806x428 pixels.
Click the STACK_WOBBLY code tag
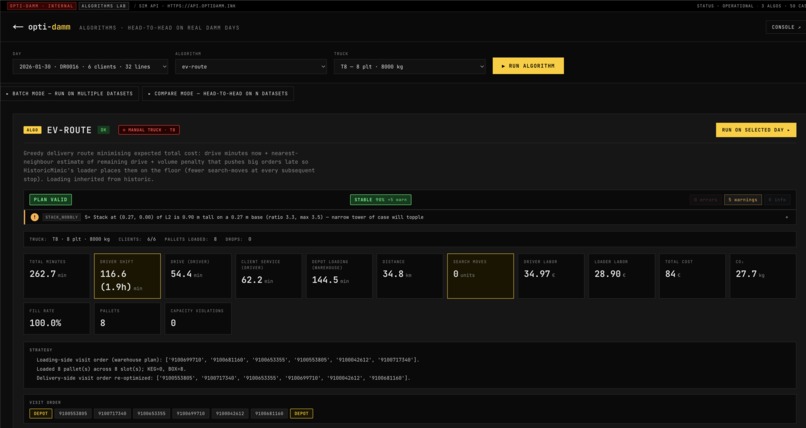click(x=61, y=217)
